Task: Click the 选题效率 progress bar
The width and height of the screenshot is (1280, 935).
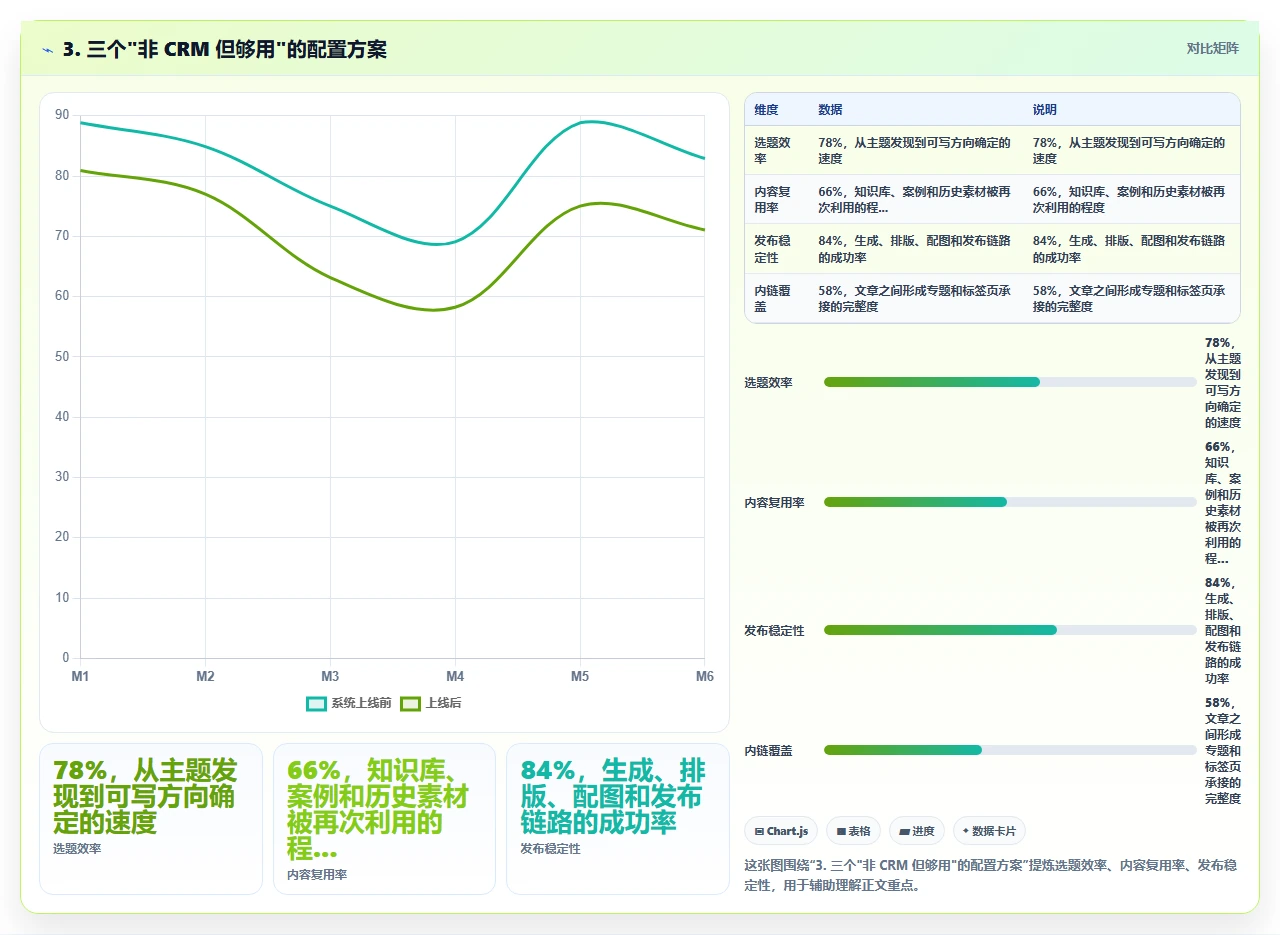Action: tap(1010, 382)
